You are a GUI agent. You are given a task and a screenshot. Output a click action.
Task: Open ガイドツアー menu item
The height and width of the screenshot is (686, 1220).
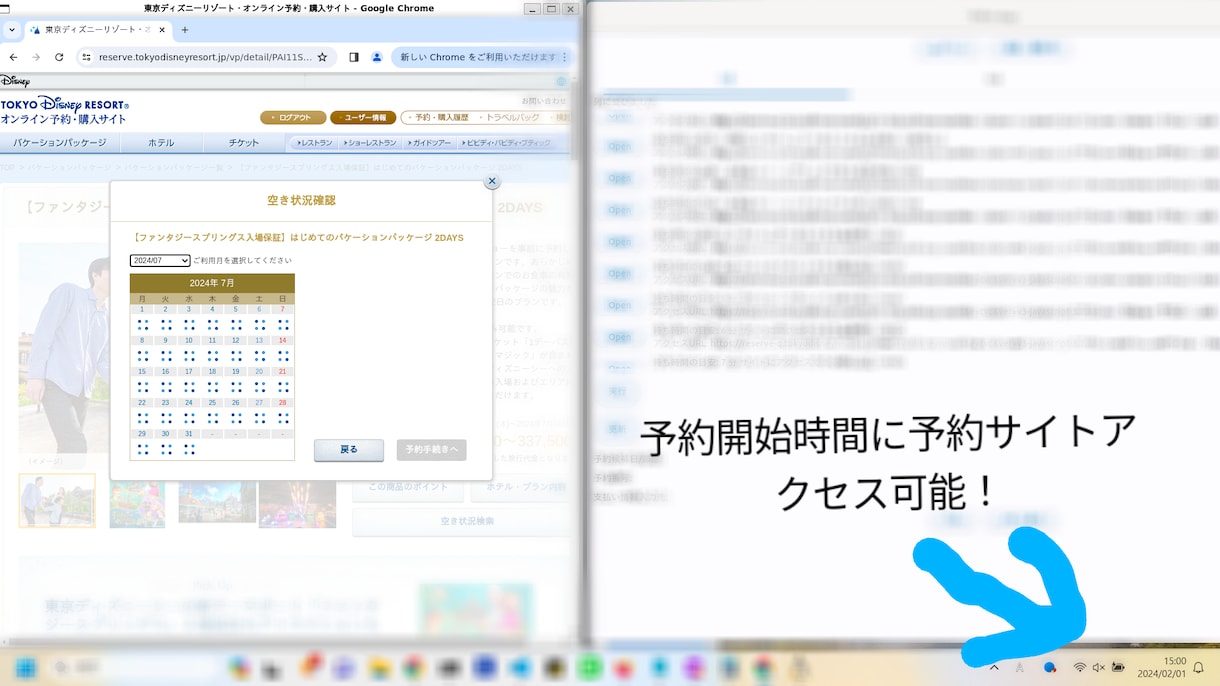(x=430, y=143)
